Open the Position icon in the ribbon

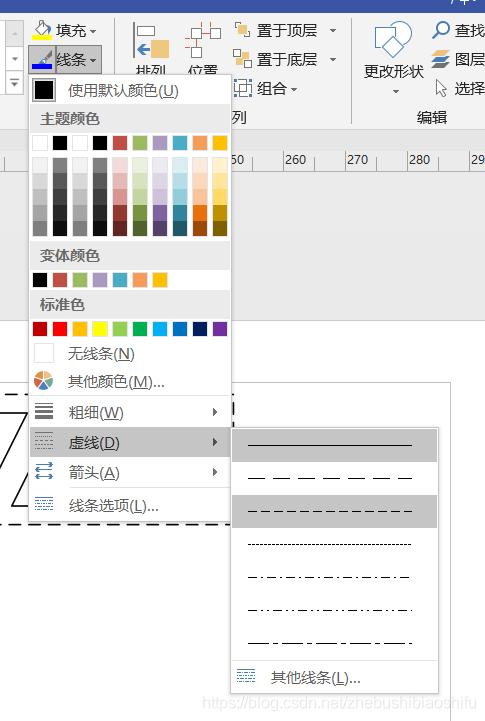203,40
